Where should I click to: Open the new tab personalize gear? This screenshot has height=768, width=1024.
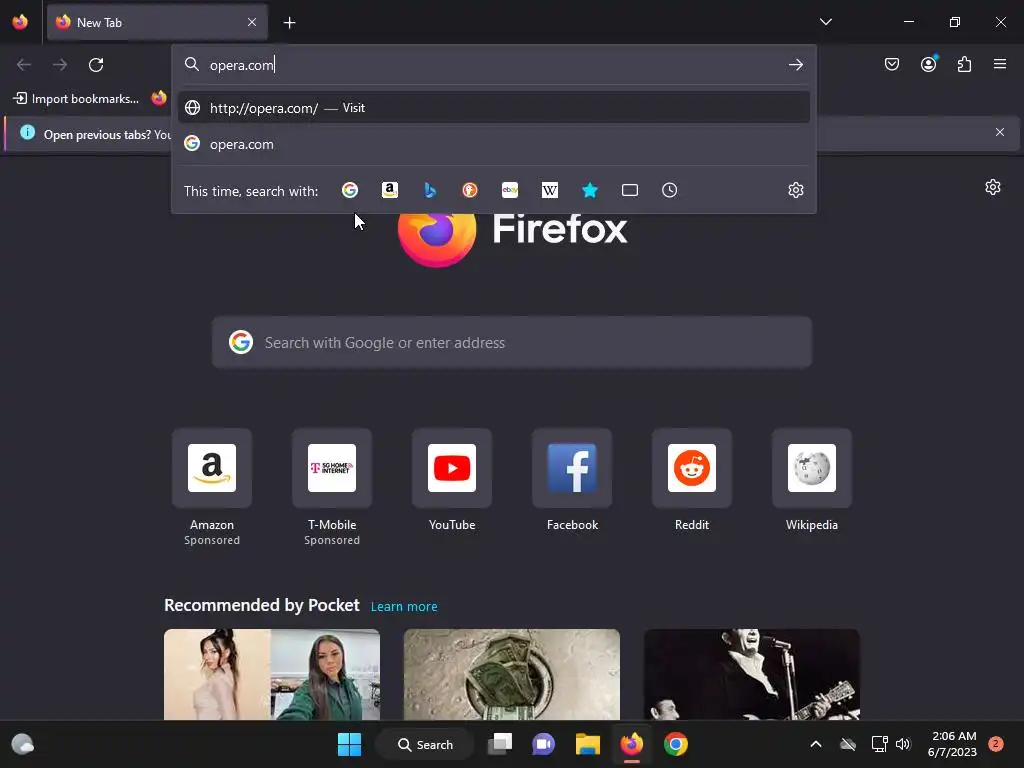click(993, 187)
